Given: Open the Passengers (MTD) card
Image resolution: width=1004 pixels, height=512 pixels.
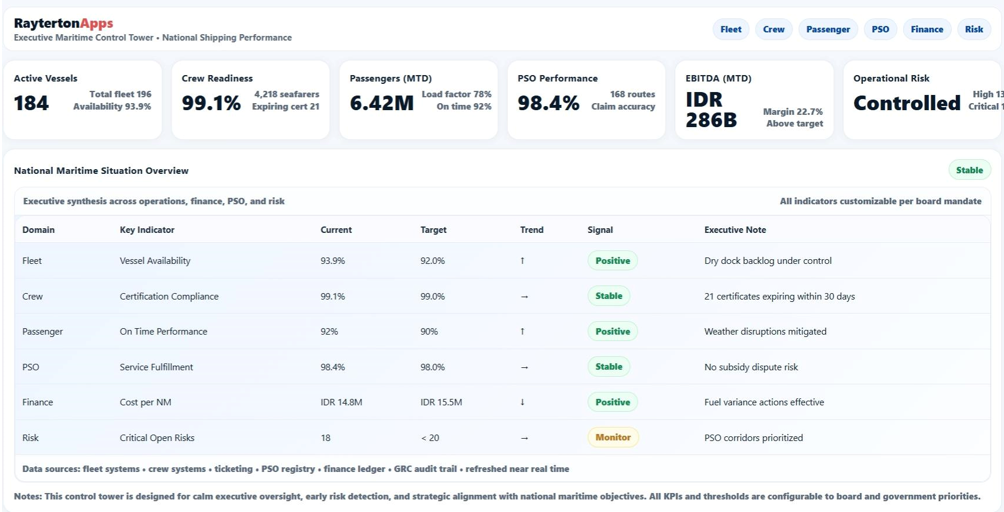Looking at the screenshot, I should [418, 100].
